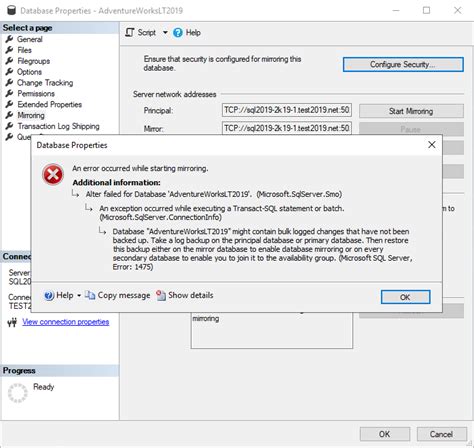Open the Script dropdown arrow
The image size is (474, 448).
pos(165,33)
